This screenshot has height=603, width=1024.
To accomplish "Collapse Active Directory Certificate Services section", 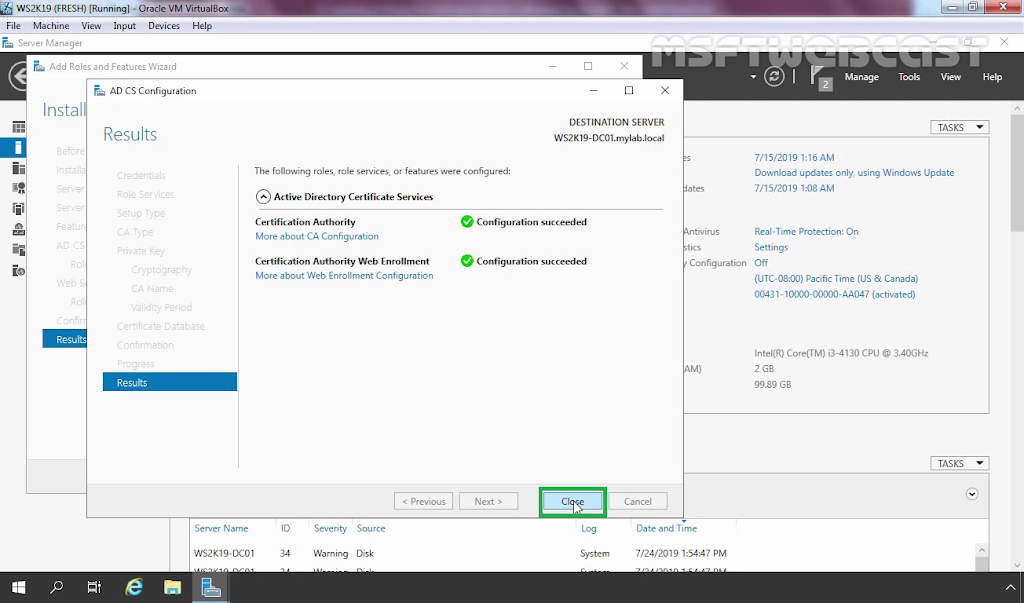I will click(263, 197).
